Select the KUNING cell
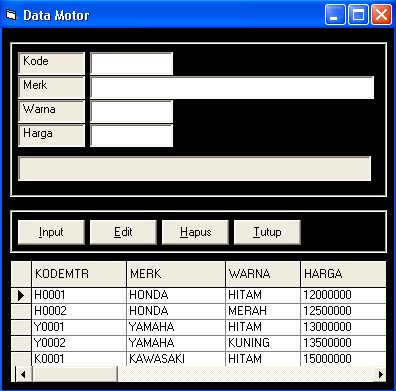 click(x=263, y=343)
